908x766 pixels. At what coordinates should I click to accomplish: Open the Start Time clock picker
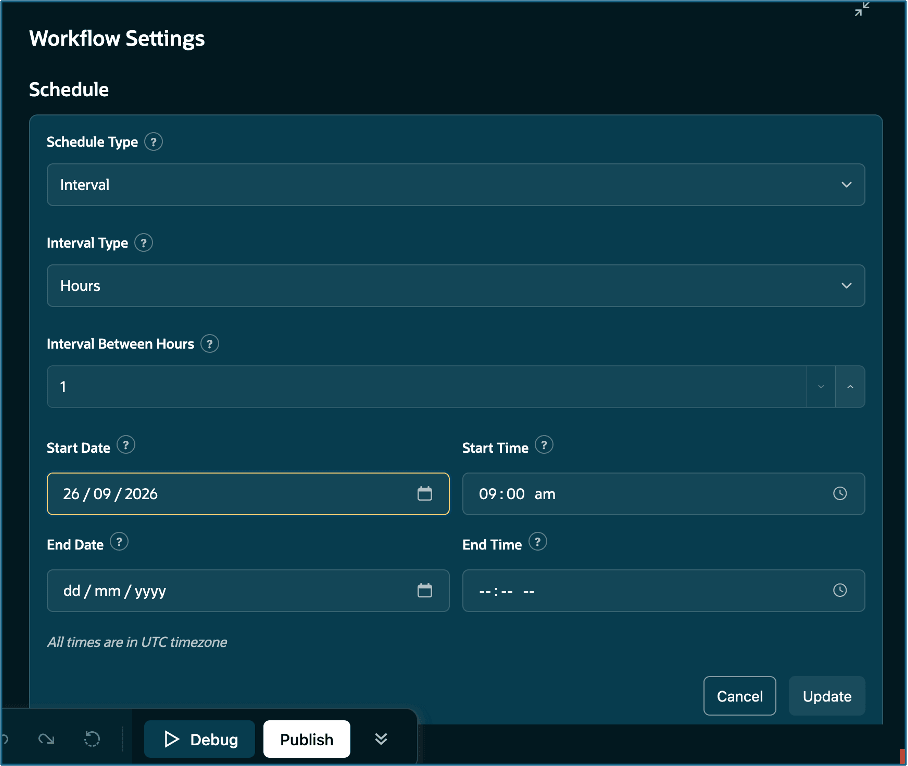840,494
